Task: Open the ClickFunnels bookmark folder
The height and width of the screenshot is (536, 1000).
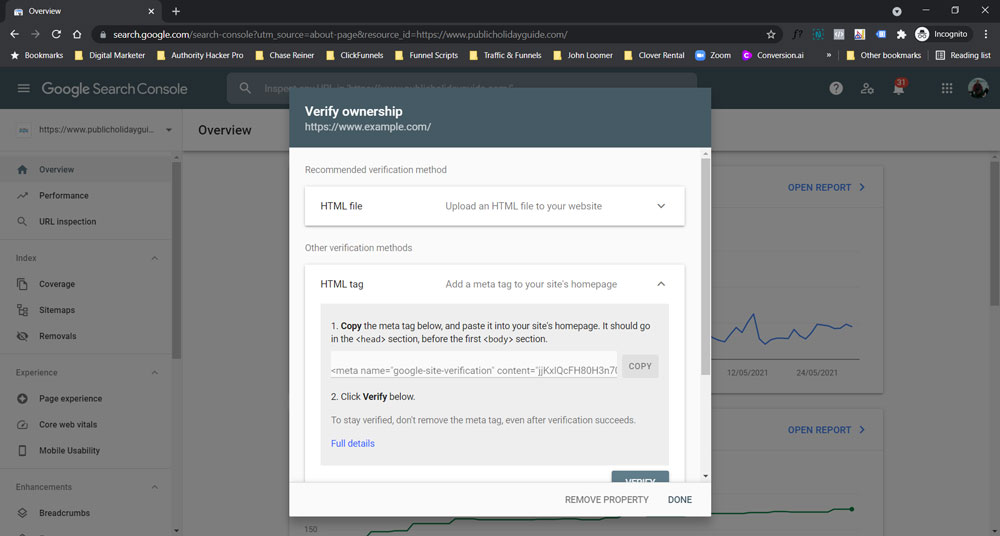Action: click(355, 56)
